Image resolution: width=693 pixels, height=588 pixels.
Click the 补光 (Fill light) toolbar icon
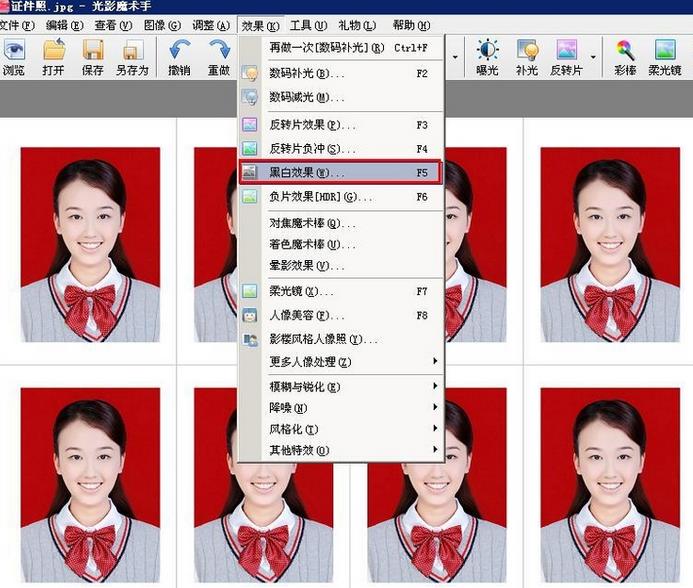click(527, 50)
